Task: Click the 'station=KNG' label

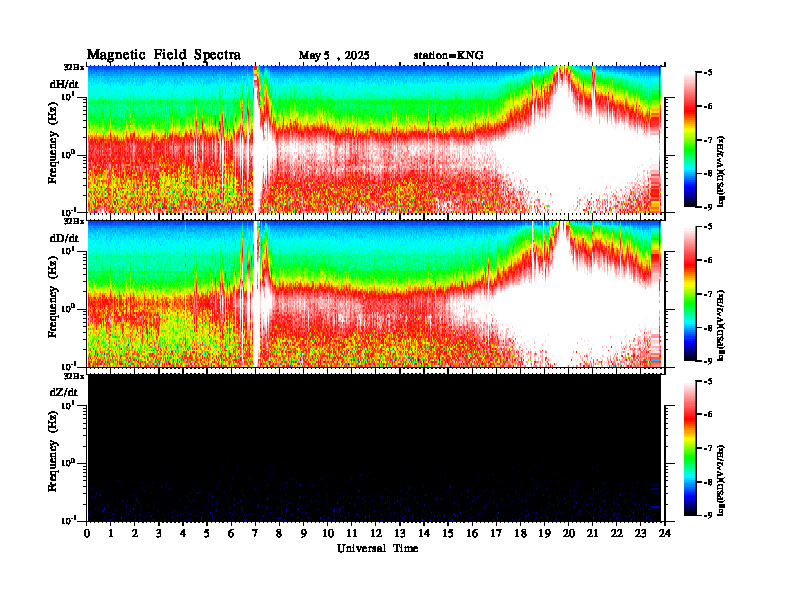Action: 449,56
